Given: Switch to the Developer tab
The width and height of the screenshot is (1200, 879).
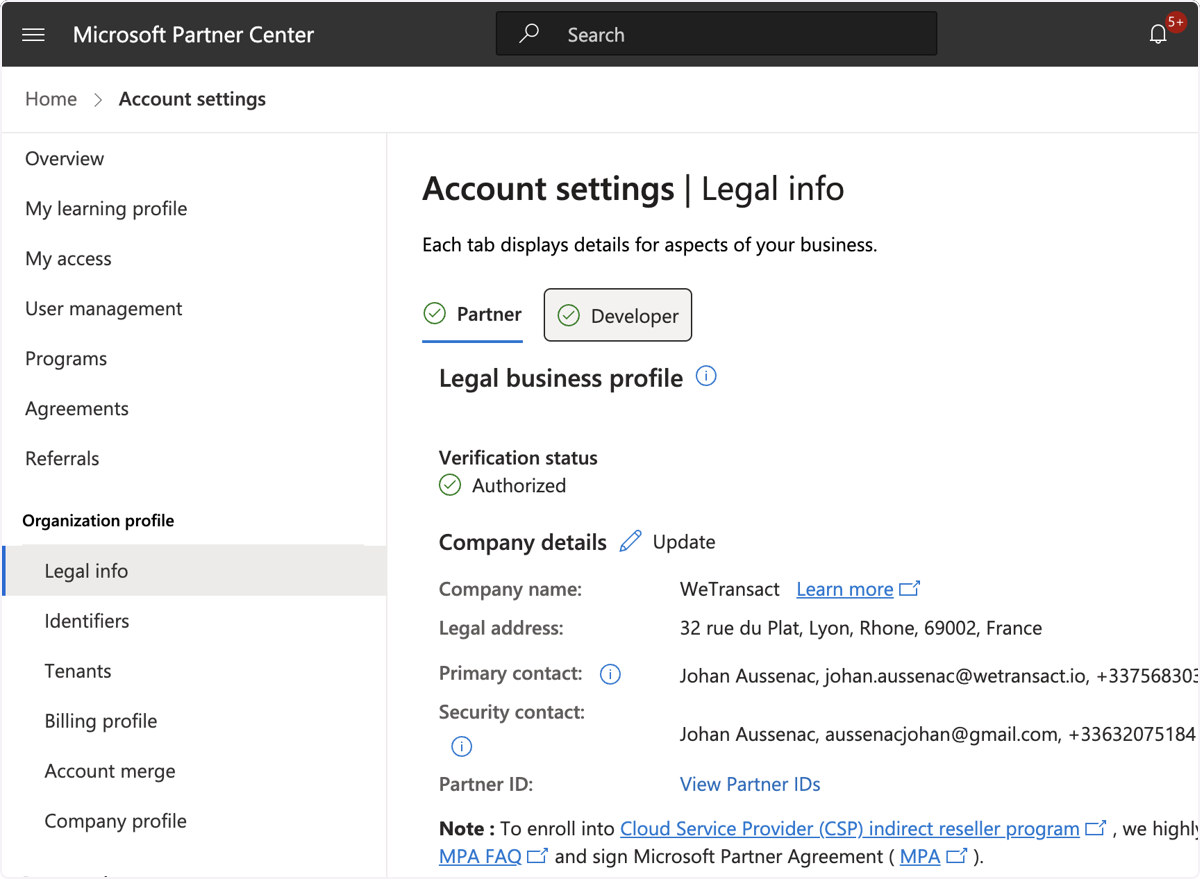Looking at the screenshot, I should pyautogui.click(x=617, y=315).
